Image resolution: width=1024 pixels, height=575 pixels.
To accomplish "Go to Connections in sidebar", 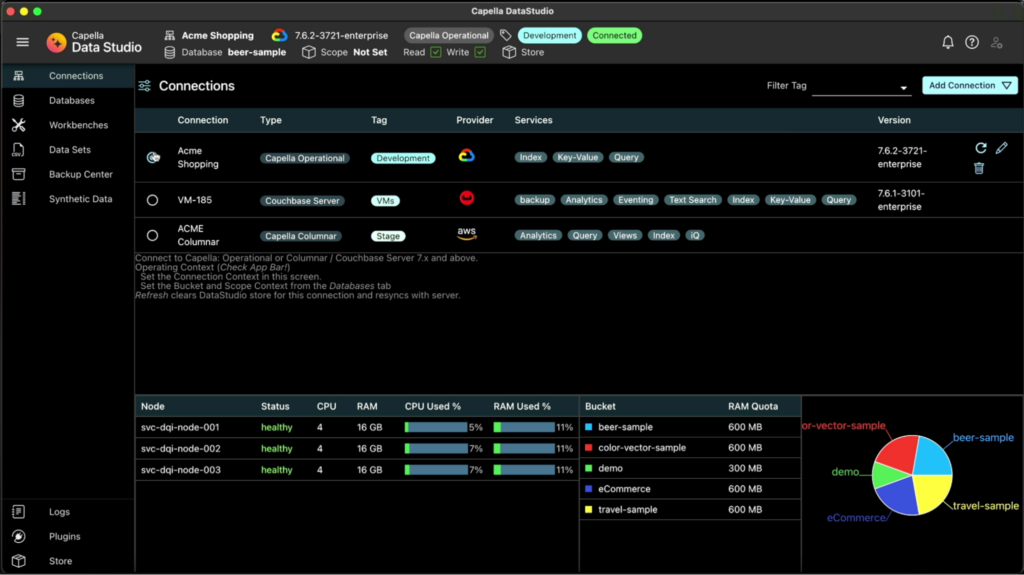I will 68,76.
